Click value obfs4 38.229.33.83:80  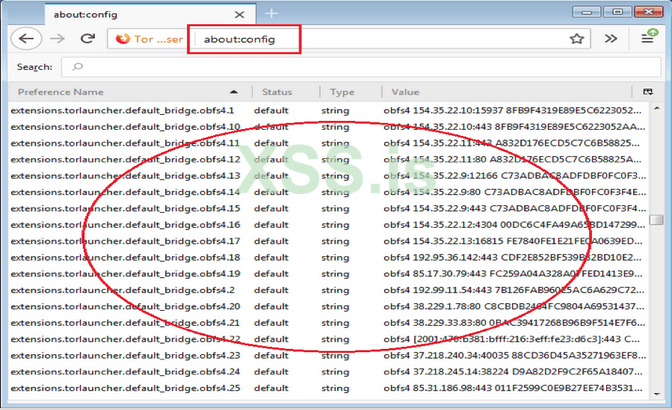click(514, 323)
